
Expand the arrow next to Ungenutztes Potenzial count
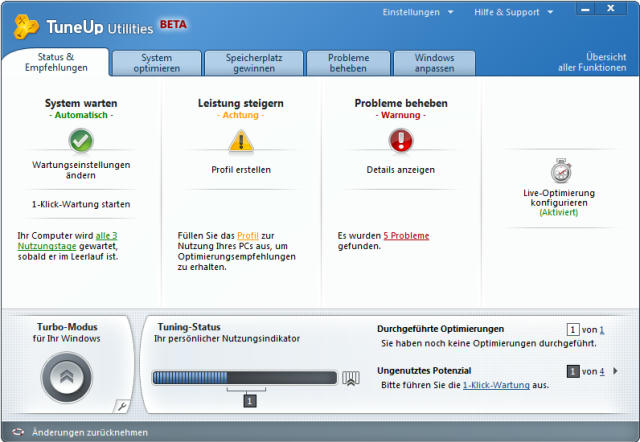(x=615, y=371)
